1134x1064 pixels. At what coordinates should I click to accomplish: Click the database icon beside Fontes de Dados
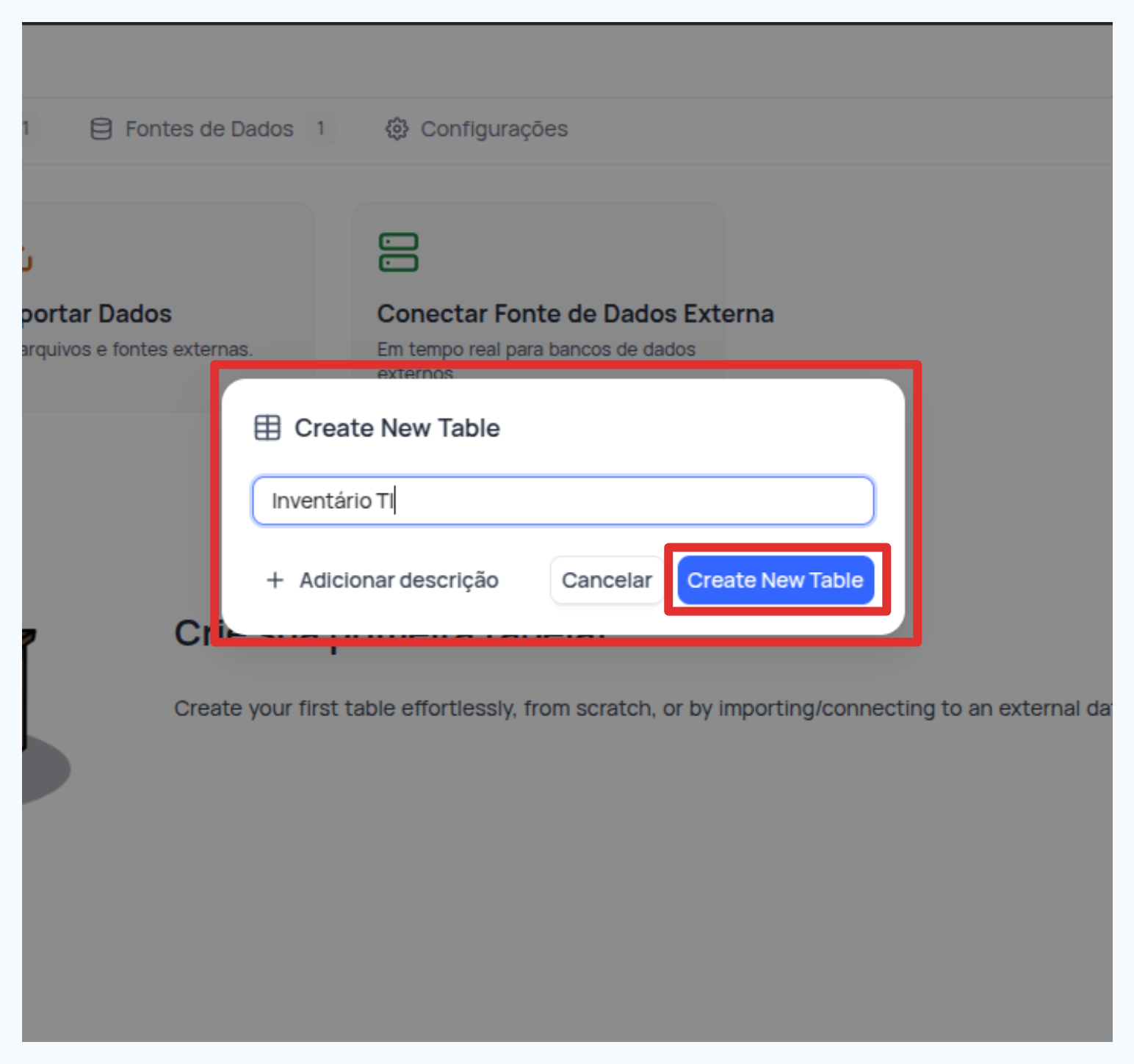101,129
